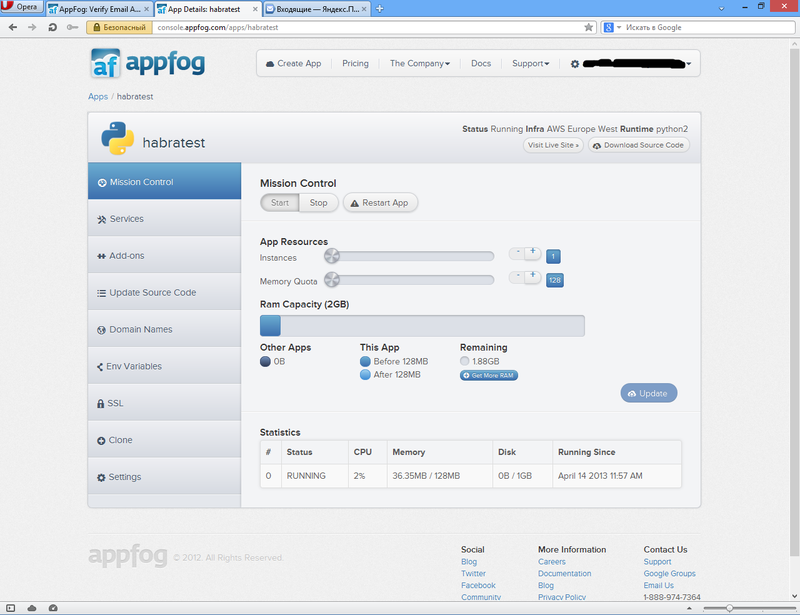Click the panel toggle icon in status bar
Viewport: 800px width, 615px height.
[11, 608]
